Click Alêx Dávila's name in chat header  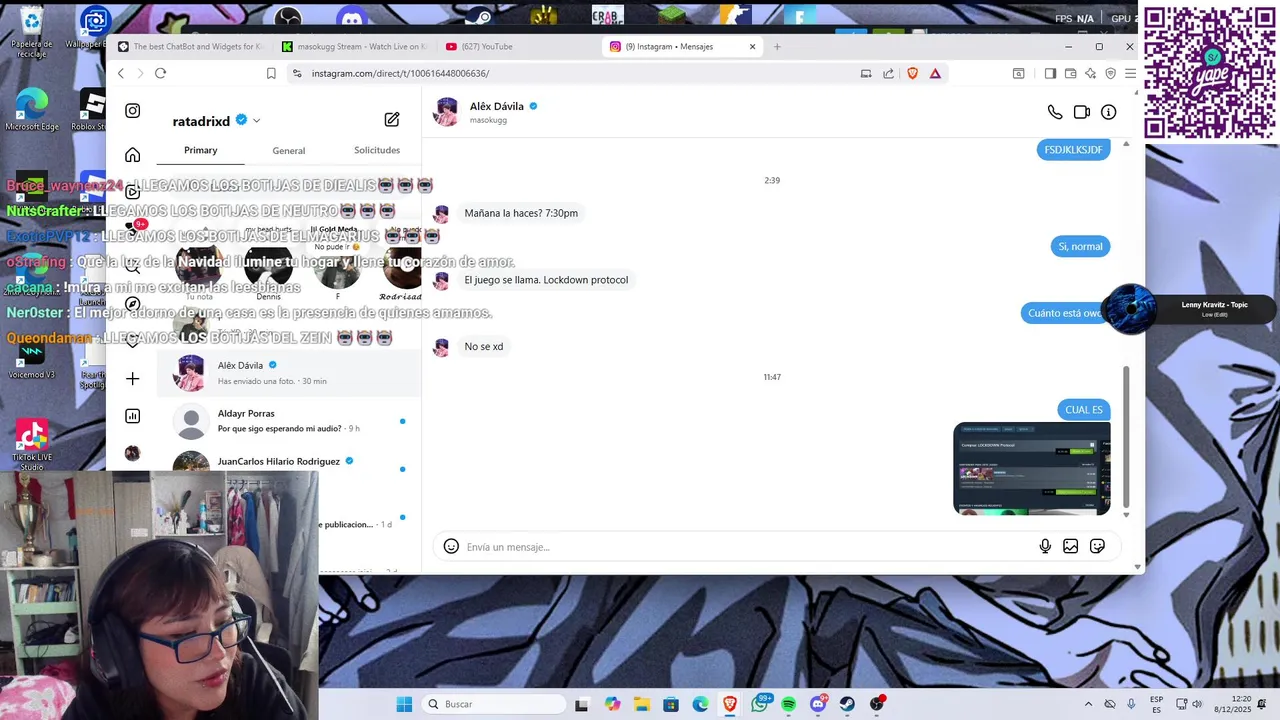497,106
